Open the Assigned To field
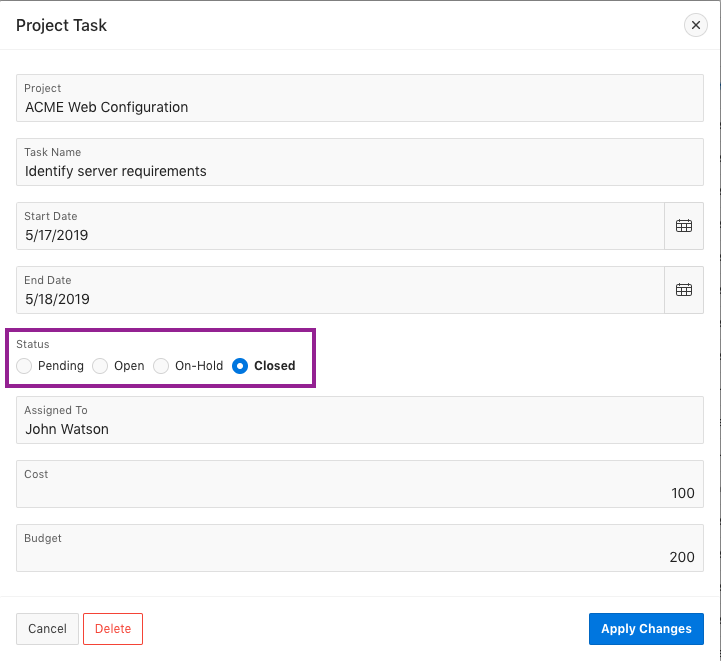721x661 pixels. click(360, 429)
